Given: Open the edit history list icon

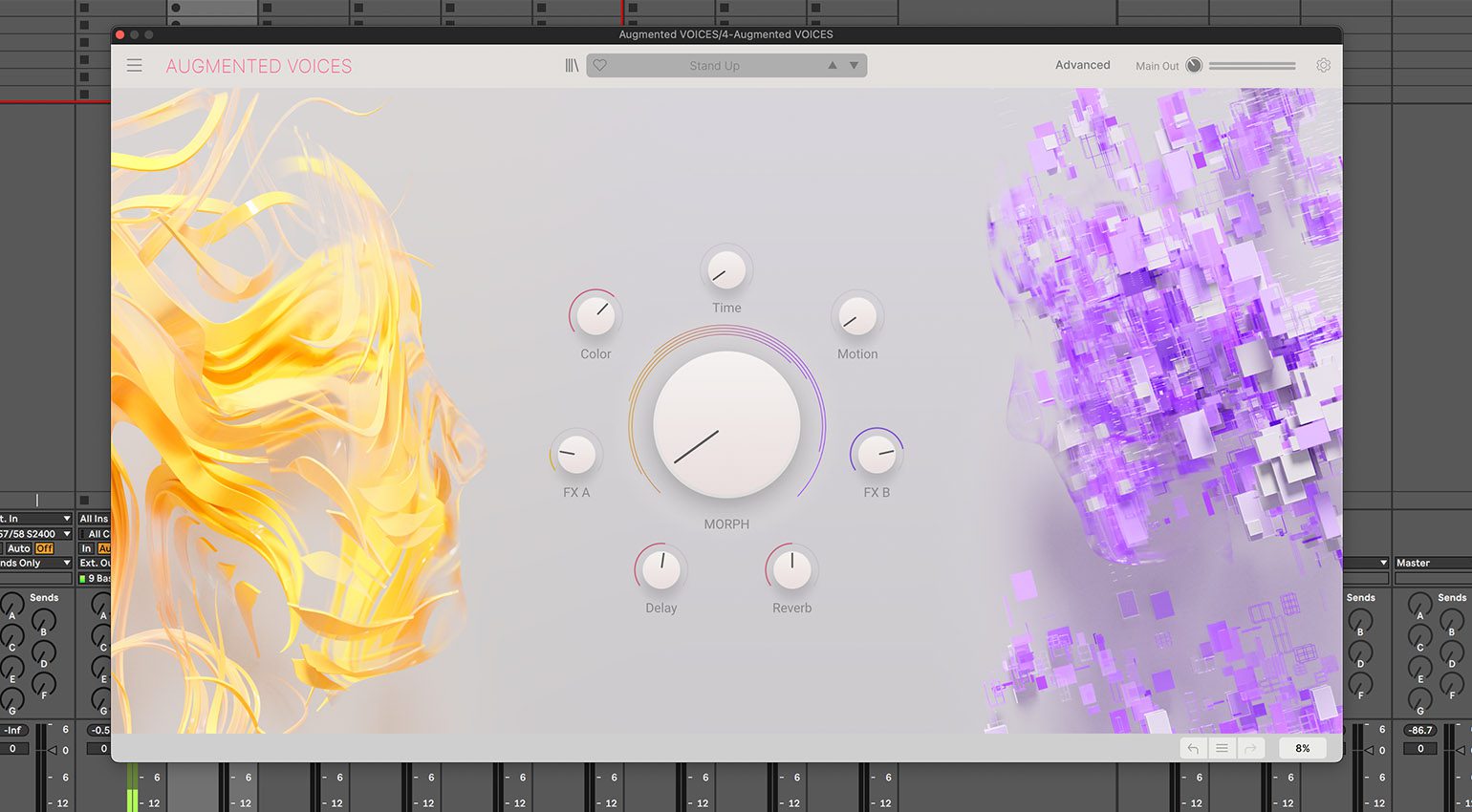Looking at the screenshot, I should point(1222,749).
